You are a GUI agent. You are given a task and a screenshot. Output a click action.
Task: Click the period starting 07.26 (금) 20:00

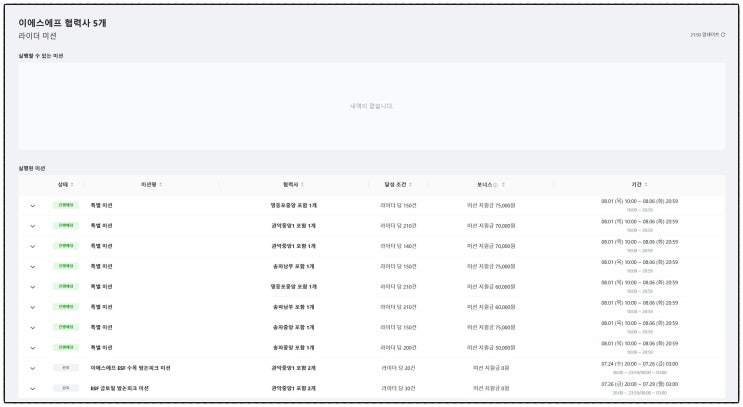point(639,384)
